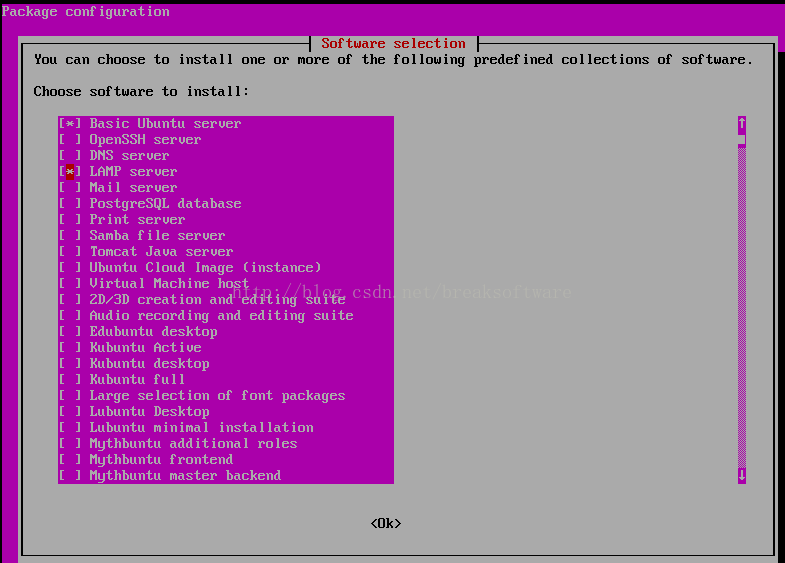
Task: Click the scrollbar up arrow
Action: point(741,123)
